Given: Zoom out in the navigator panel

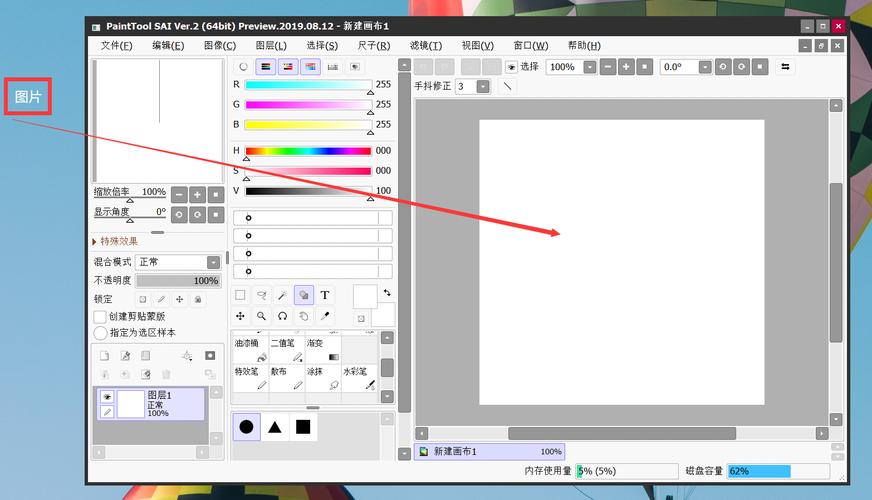Looking at the screenshot, I should pyautogui.click(x=179, y=195).
